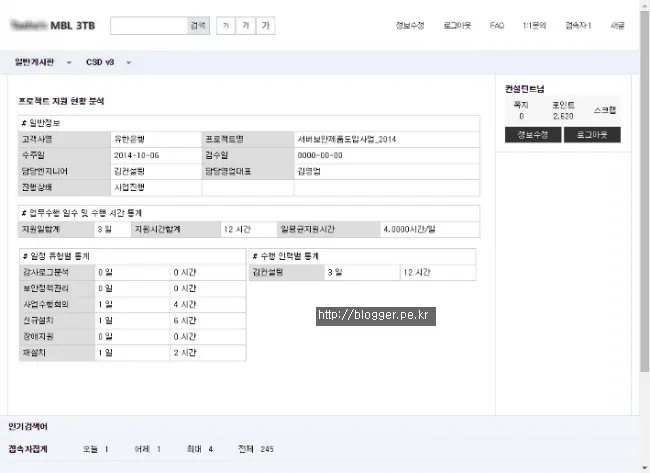Click the 사업수행회의 row label
Image resolution: width=650 pixels, height=473 pixels.
click(x=46, y=304)
